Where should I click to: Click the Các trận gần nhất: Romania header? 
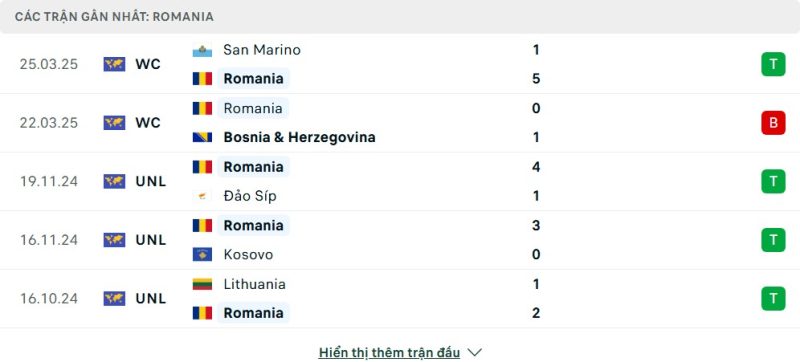(114, 17)
